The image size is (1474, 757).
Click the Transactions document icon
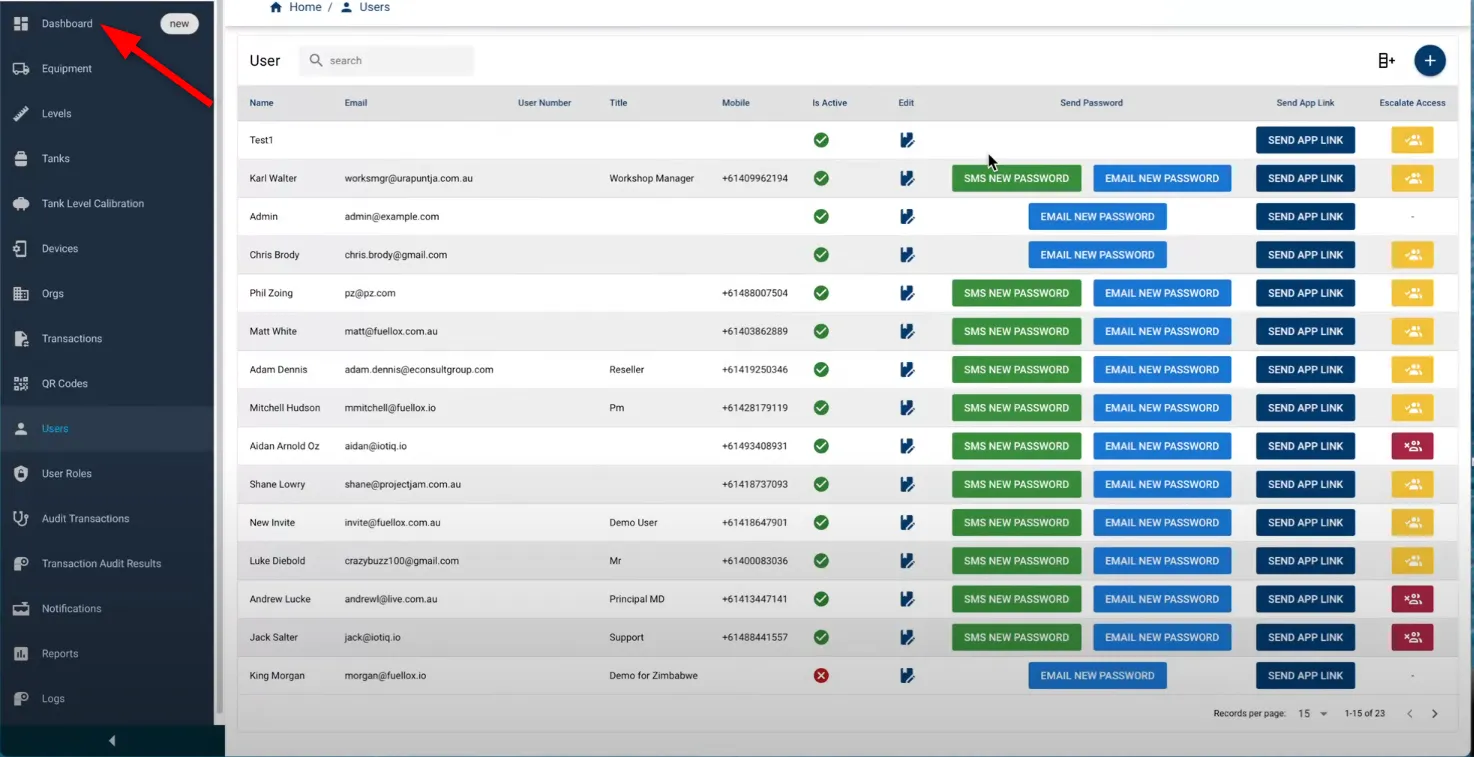coord(20,339)
